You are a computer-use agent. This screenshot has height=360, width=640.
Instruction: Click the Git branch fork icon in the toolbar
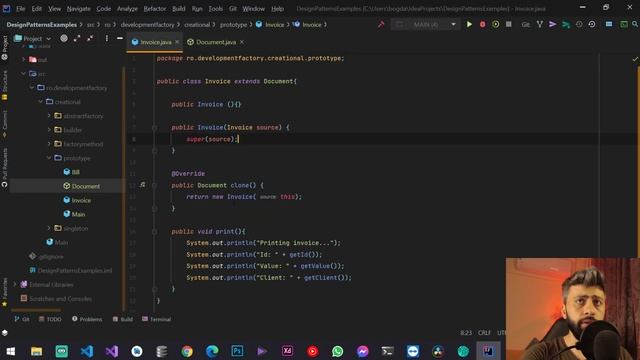click(540, 24)
